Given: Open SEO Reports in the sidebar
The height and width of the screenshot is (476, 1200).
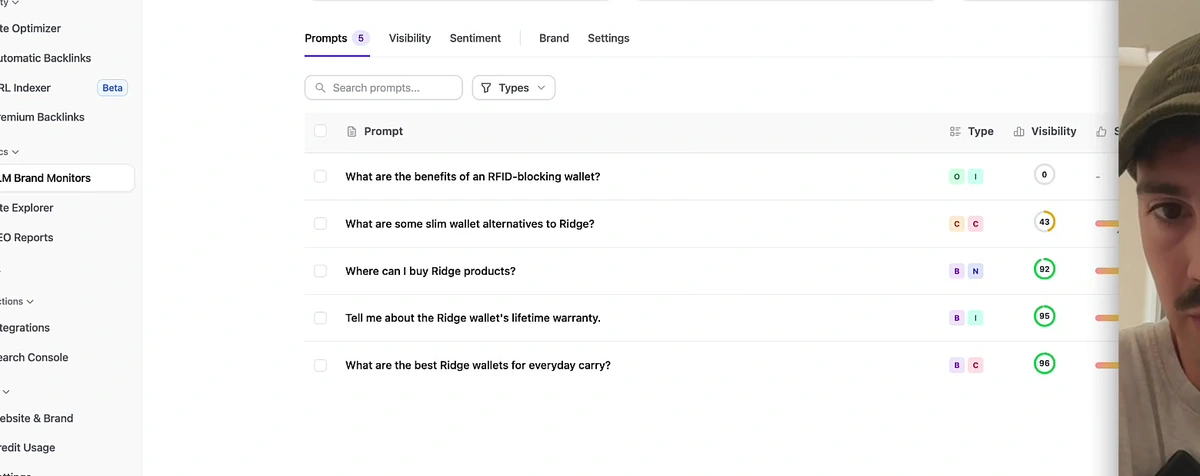Looking at the screenshot, I should 29,238.
